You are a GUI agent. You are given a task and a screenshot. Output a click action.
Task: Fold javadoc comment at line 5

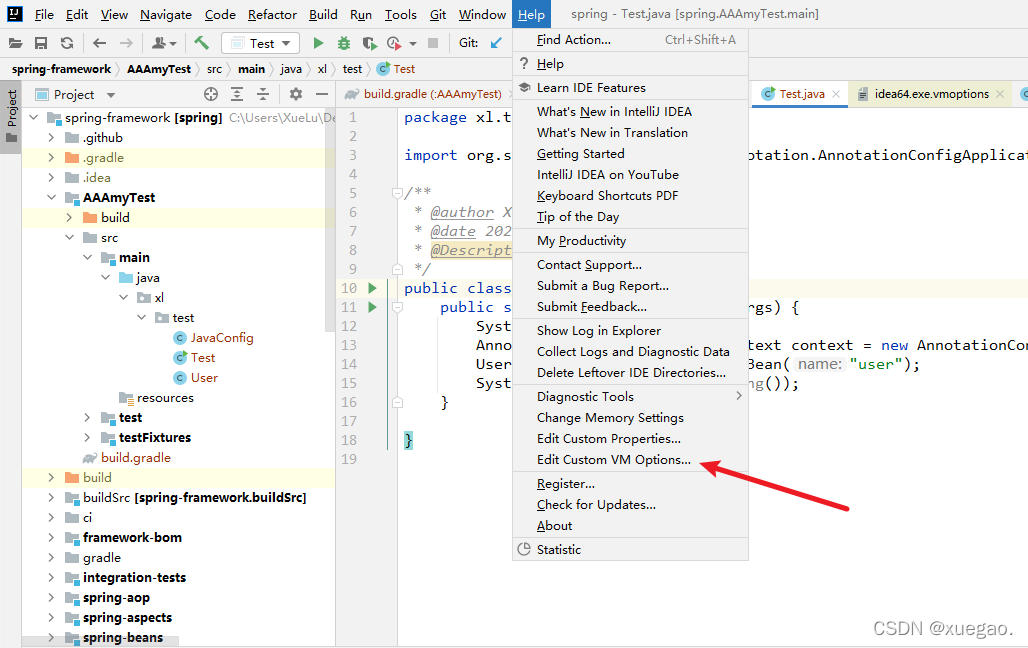pyautogui.click(x=397, y=193)
